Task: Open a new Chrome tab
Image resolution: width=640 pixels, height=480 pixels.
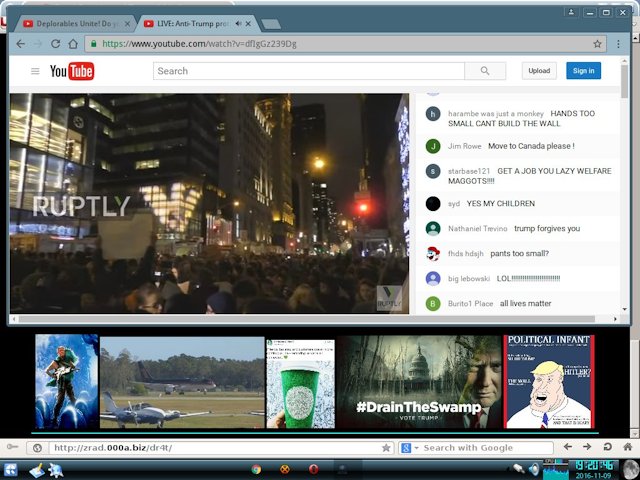Action: [271, 24]
